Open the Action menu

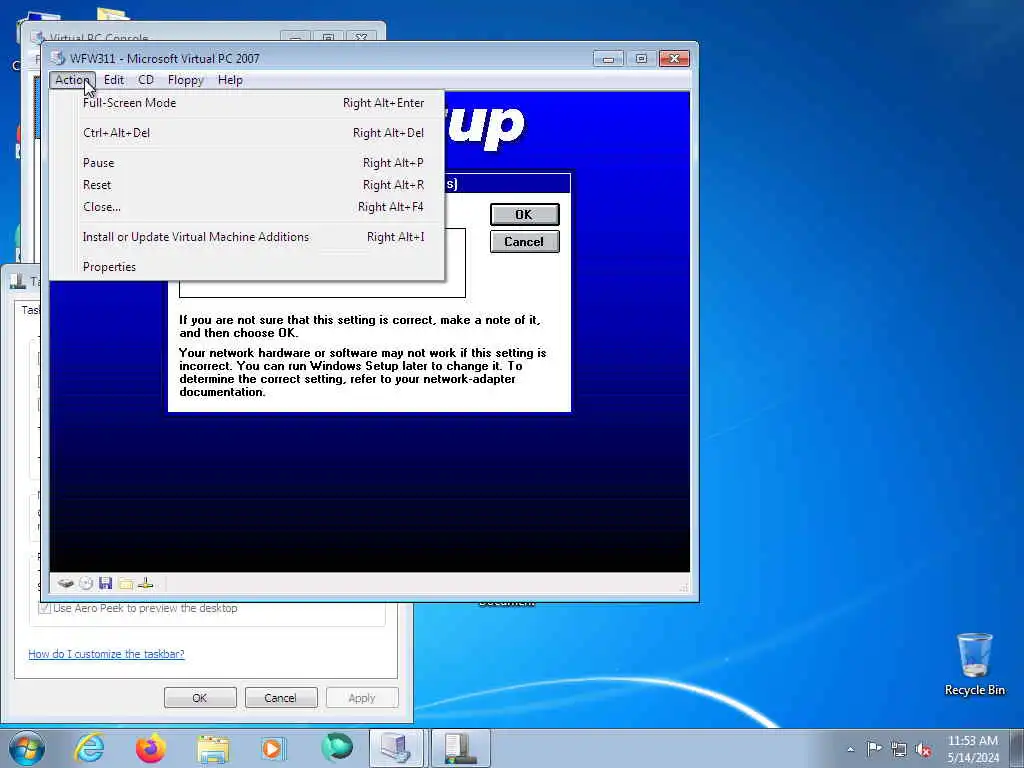pos(72,80)
